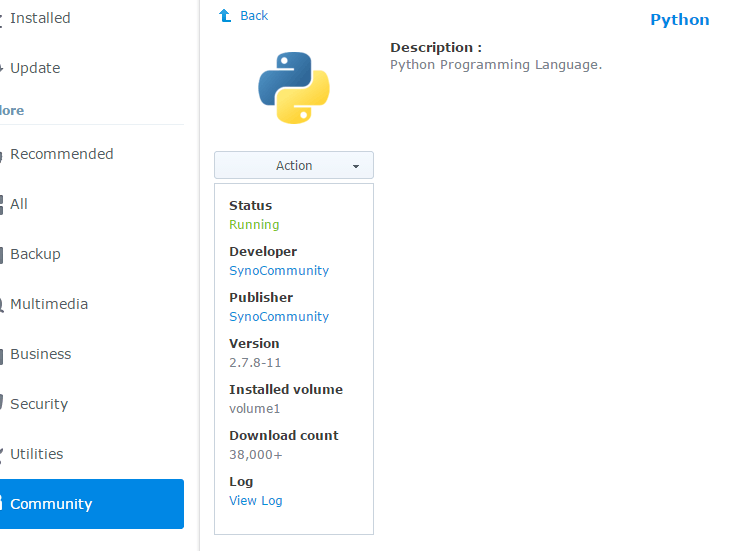Open the Installed packages section
This screenshot has width=755, height=551.
[x=40, y=18]
